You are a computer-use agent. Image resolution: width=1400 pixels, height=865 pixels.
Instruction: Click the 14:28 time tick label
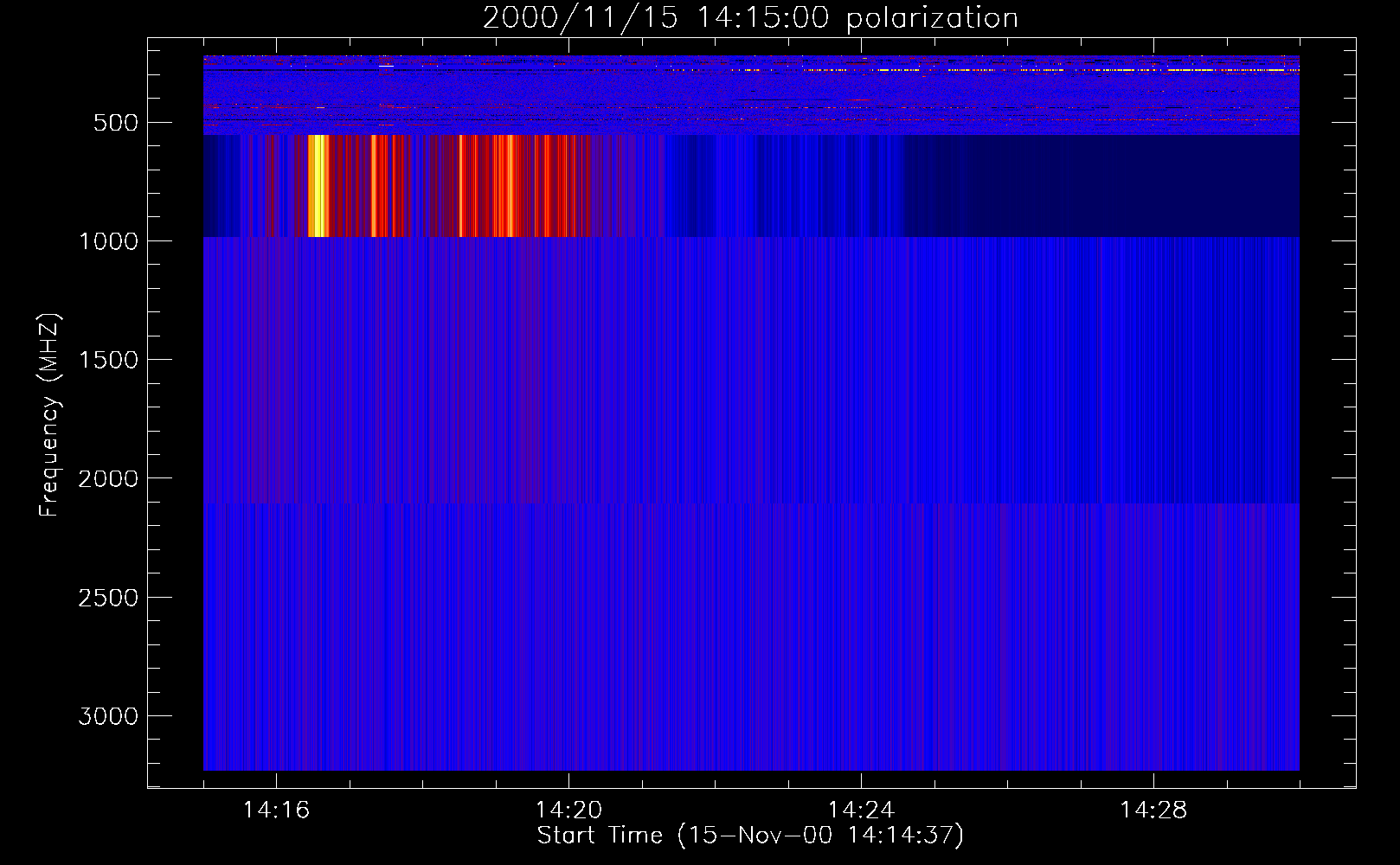1153,811
